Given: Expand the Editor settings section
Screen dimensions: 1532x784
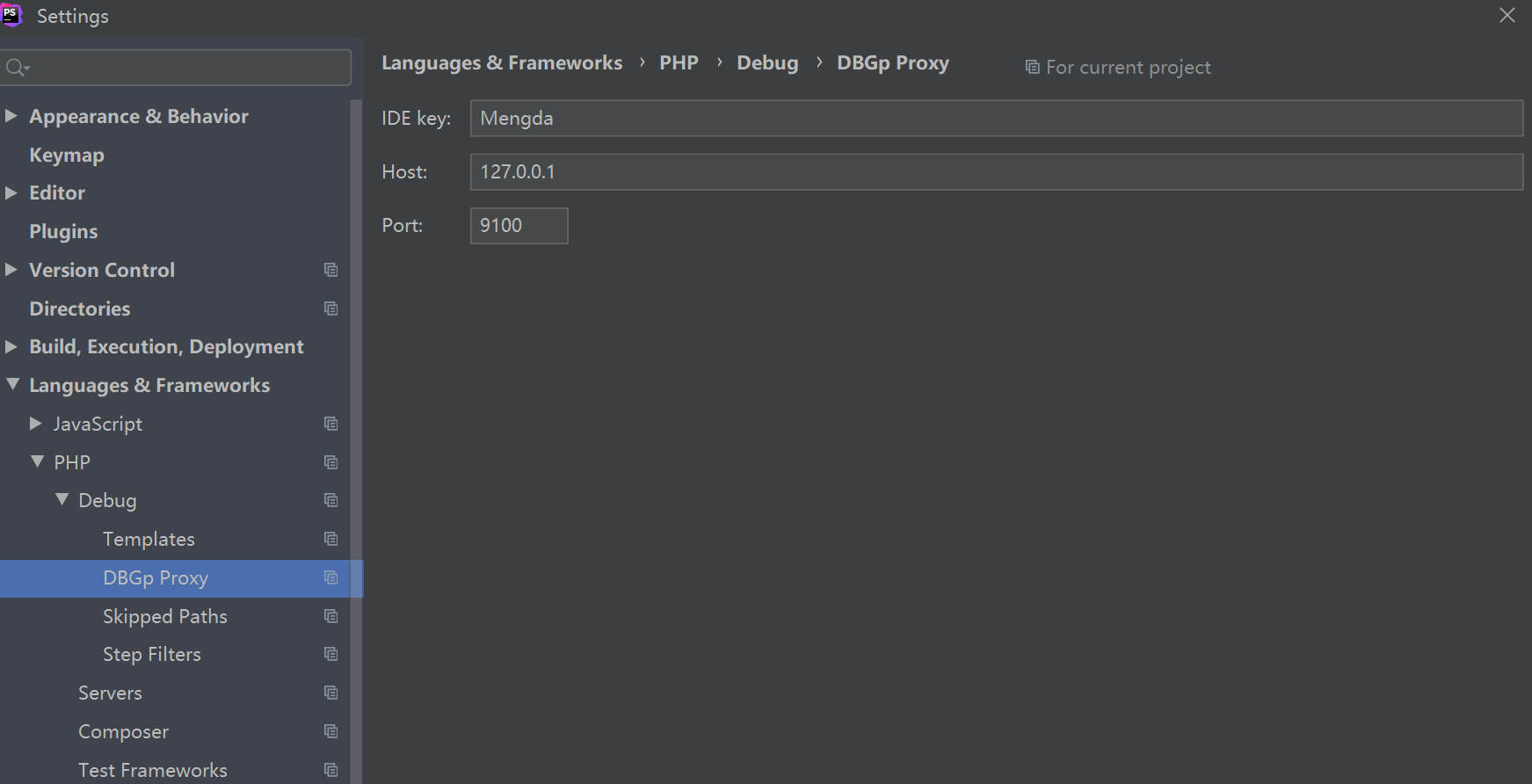Looking at the screenshot, I should point(11,192).
